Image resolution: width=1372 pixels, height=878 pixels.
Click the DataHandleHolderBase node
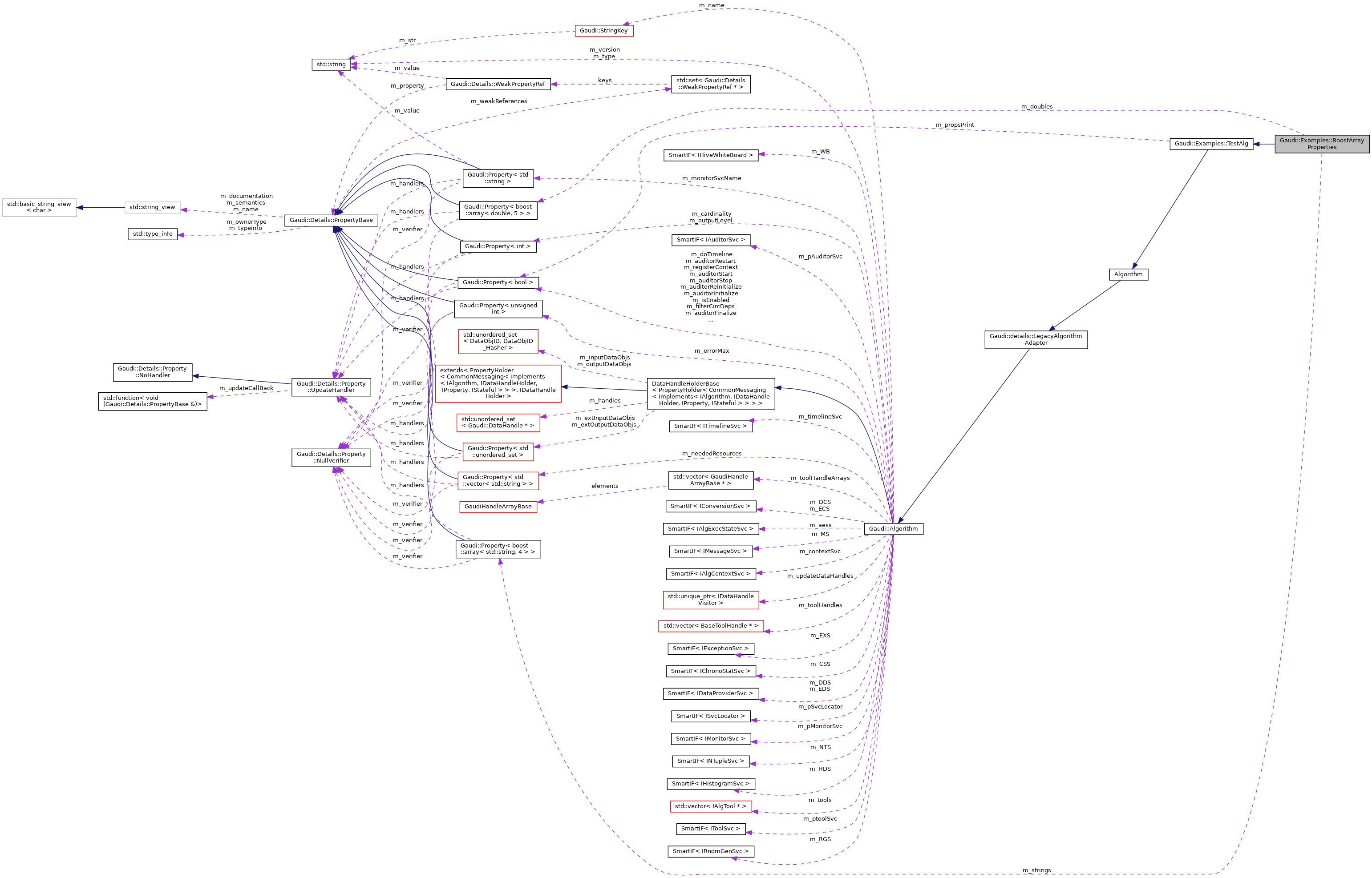(711, 394)
